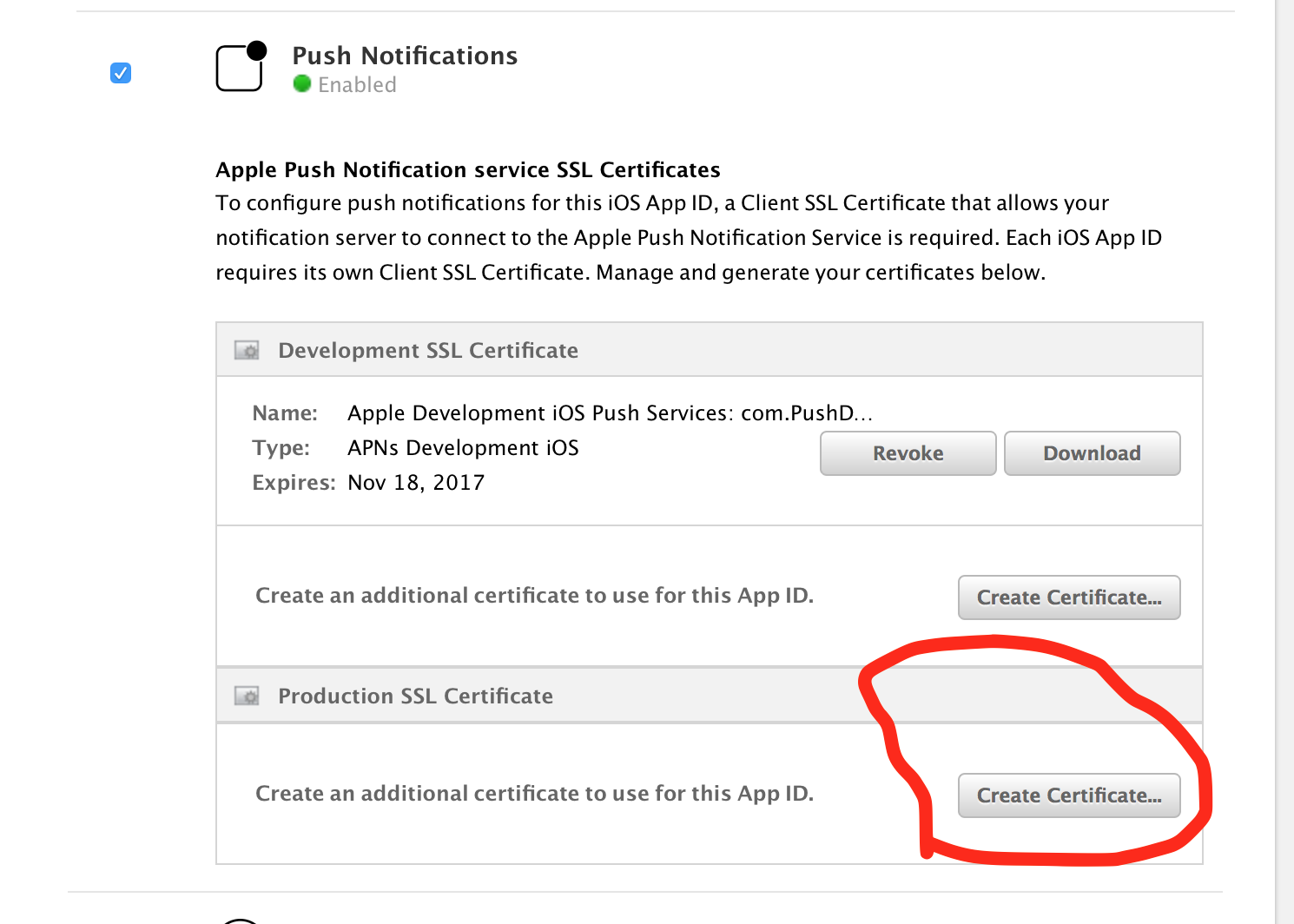Click the Push Notifications badge icon
This screenshot has height=924, width=1294.
pos(241,67)
